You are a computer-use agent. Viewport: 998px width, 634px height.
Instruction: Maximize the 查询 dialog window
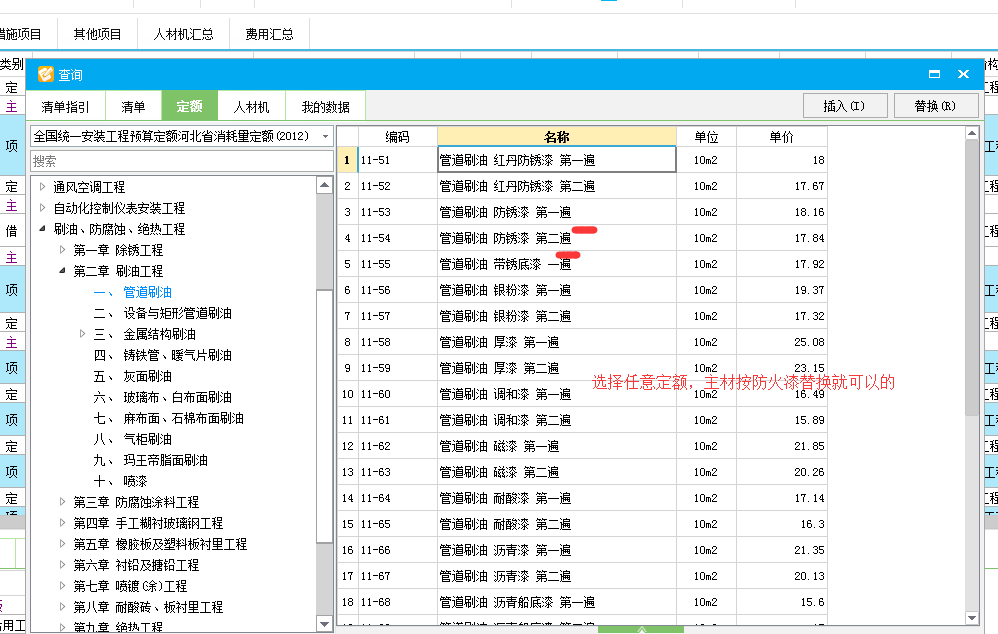tap(934, 74)
